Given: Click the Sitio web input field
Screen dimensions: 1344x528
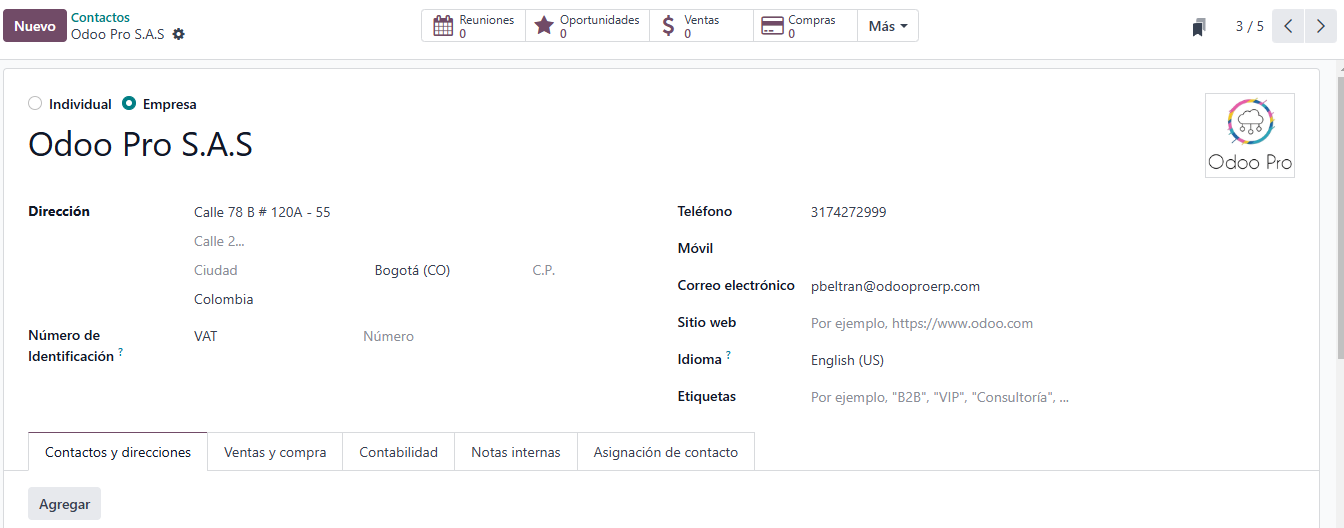Looking at the screenshot, I should (1050, 323).
